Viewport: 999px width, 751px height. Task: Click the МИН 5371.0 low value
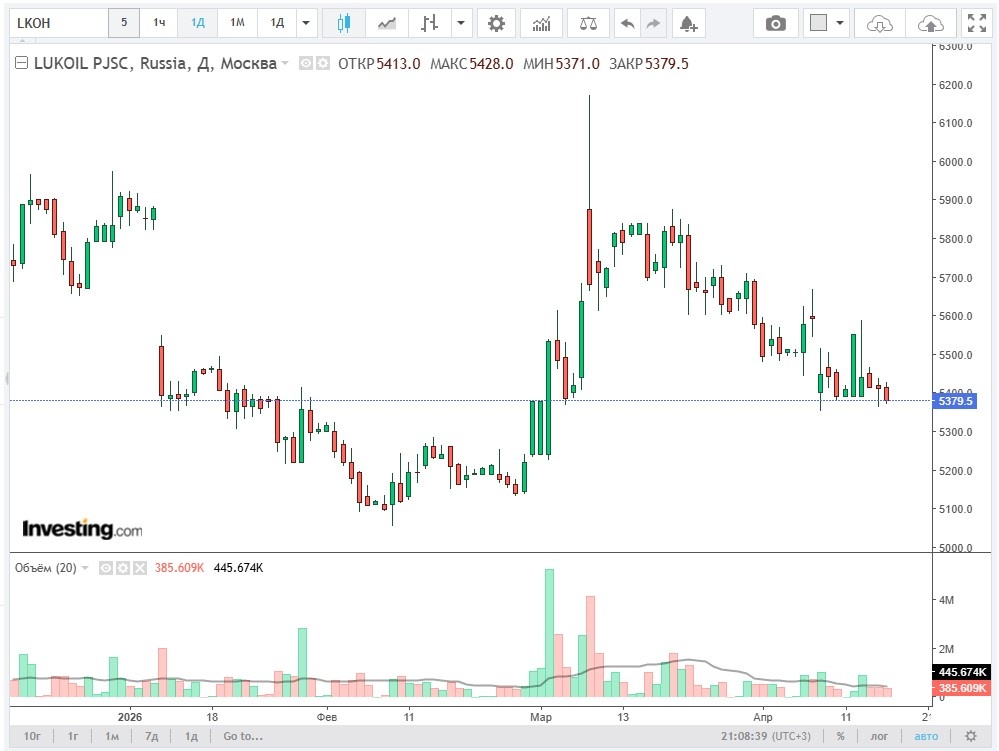click(x=561, y=64)
